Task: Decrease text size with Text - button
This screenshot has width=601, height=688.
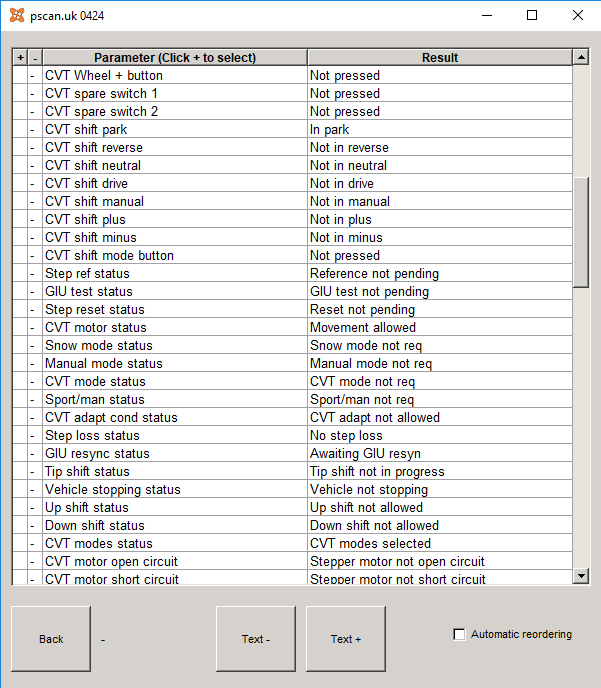Action: tap(256, 639)
